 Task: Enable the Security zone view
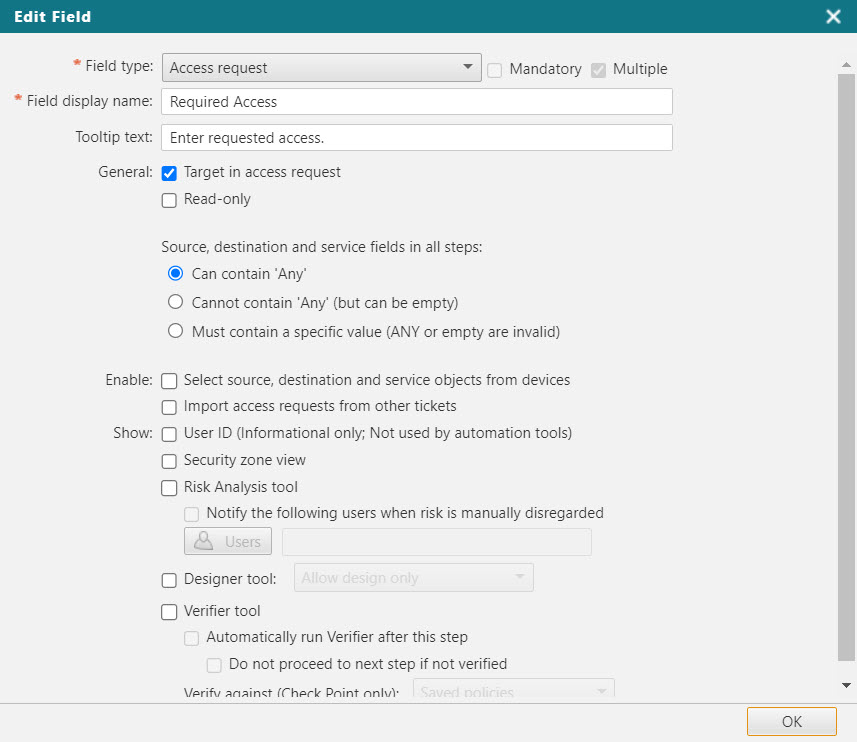(169, 461)
